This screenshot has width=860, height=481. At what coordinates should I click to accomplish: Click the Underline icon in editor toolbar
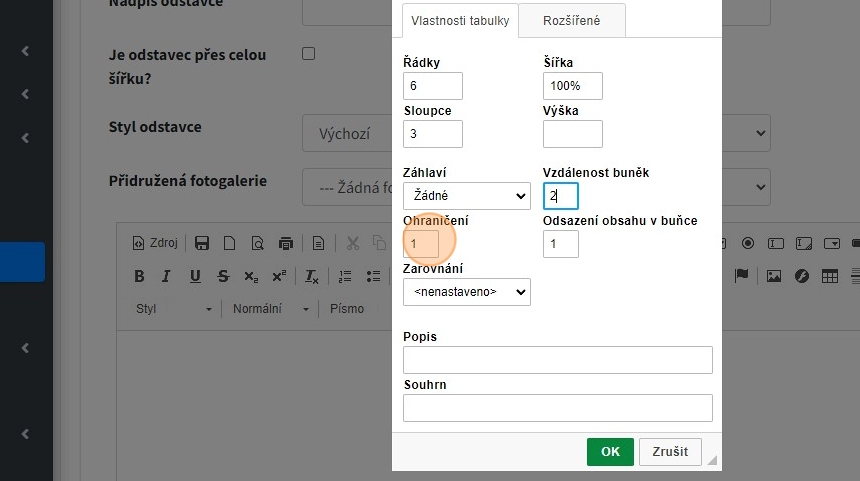point(195,276)
